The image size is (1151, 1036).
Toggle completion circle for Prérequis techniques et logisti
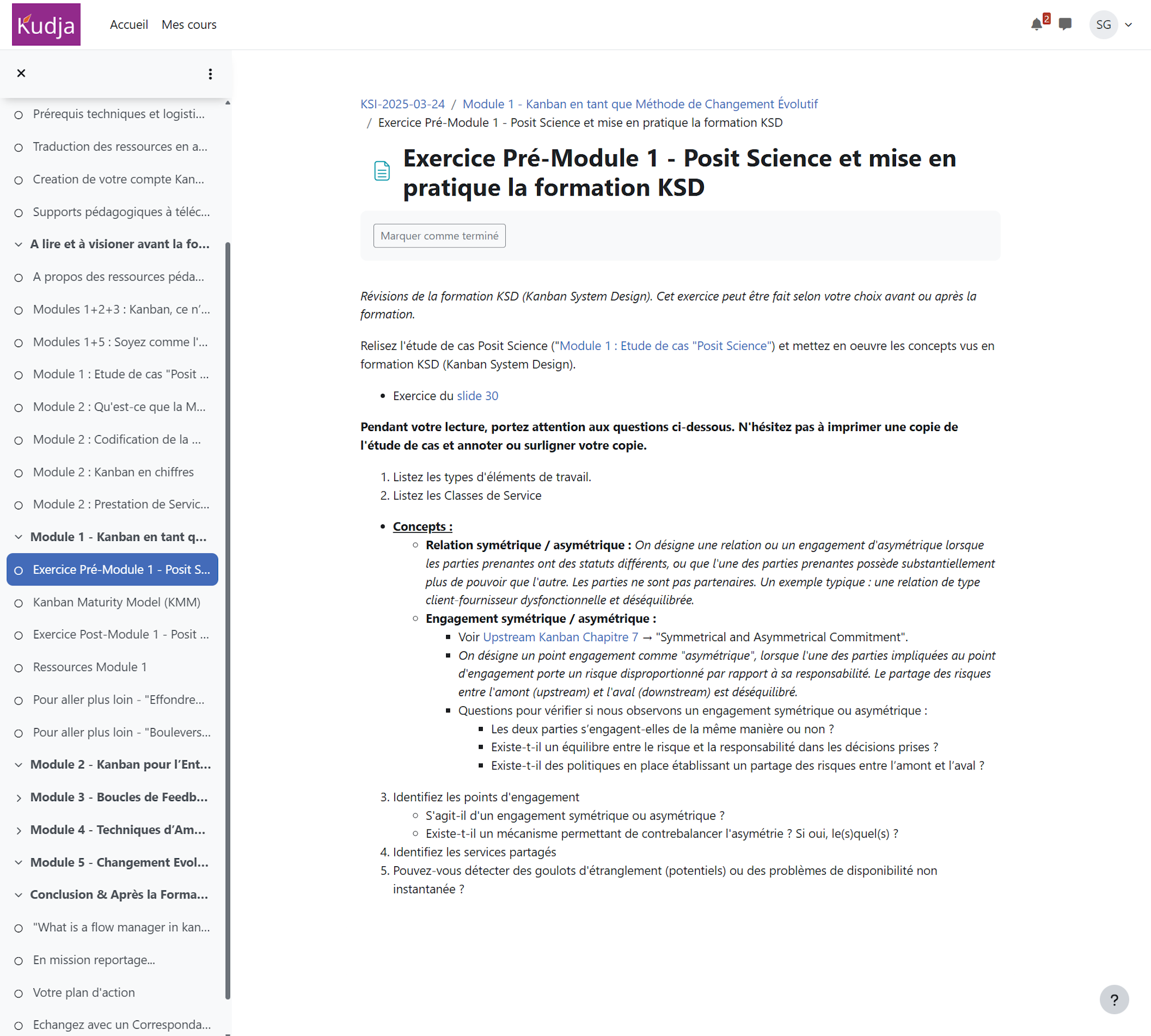coord(18,115)
